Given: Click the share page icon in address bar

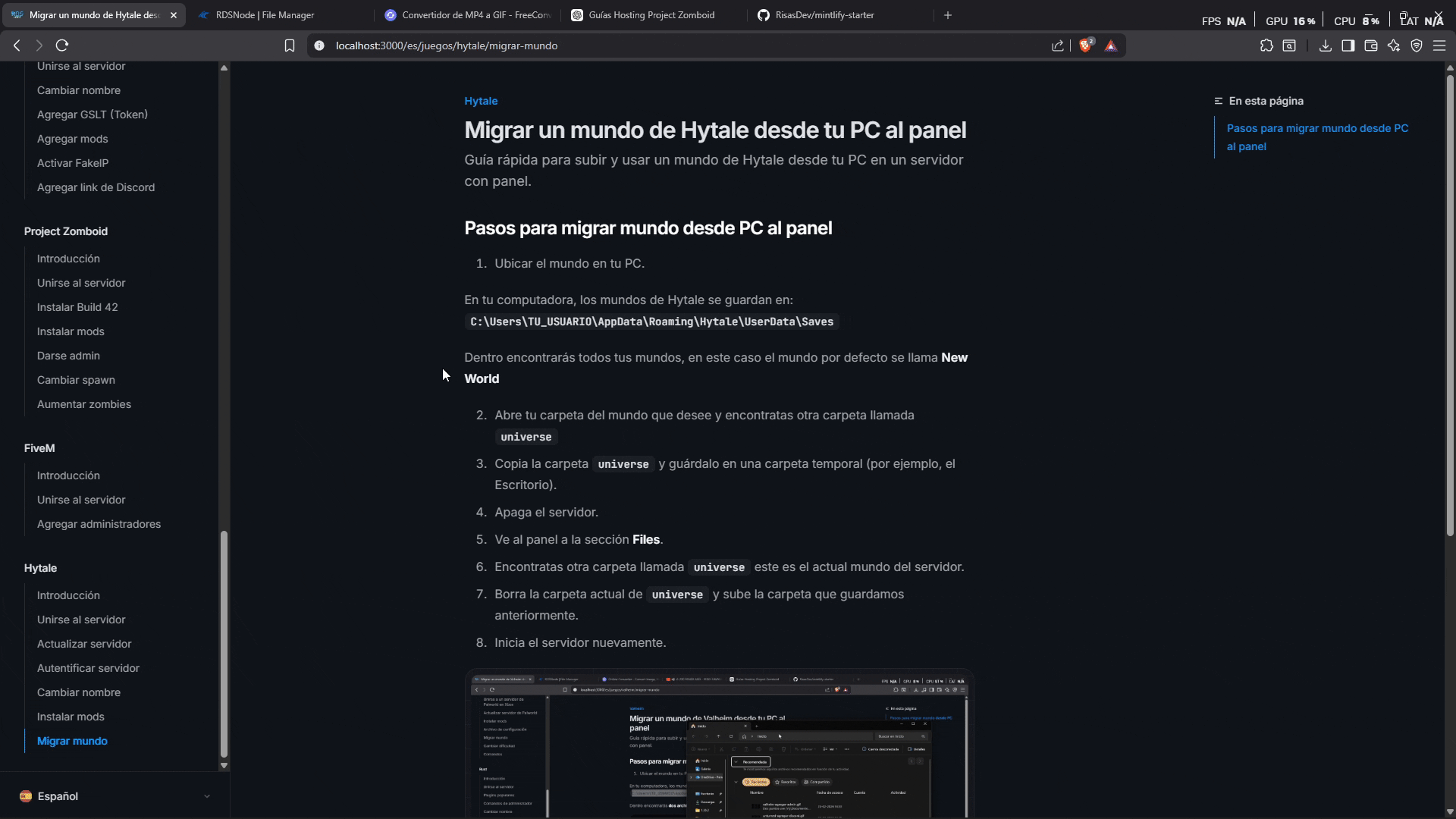Looking at the screenshot, I should point(1058,45).
